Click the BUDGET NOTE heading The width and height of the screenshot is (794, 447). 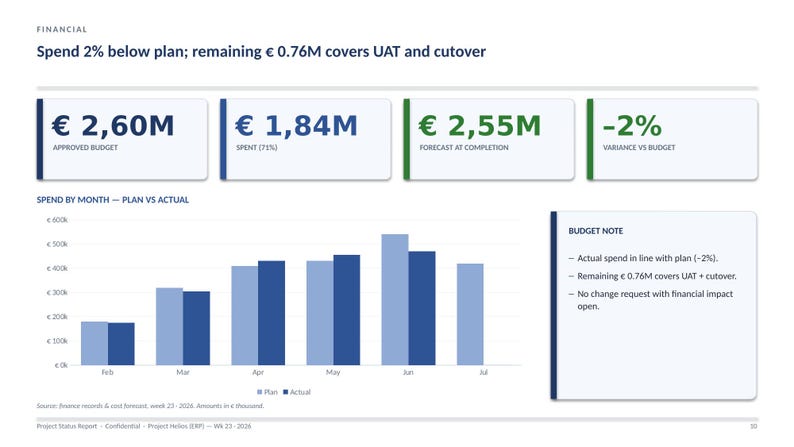[x=596, y=231]
